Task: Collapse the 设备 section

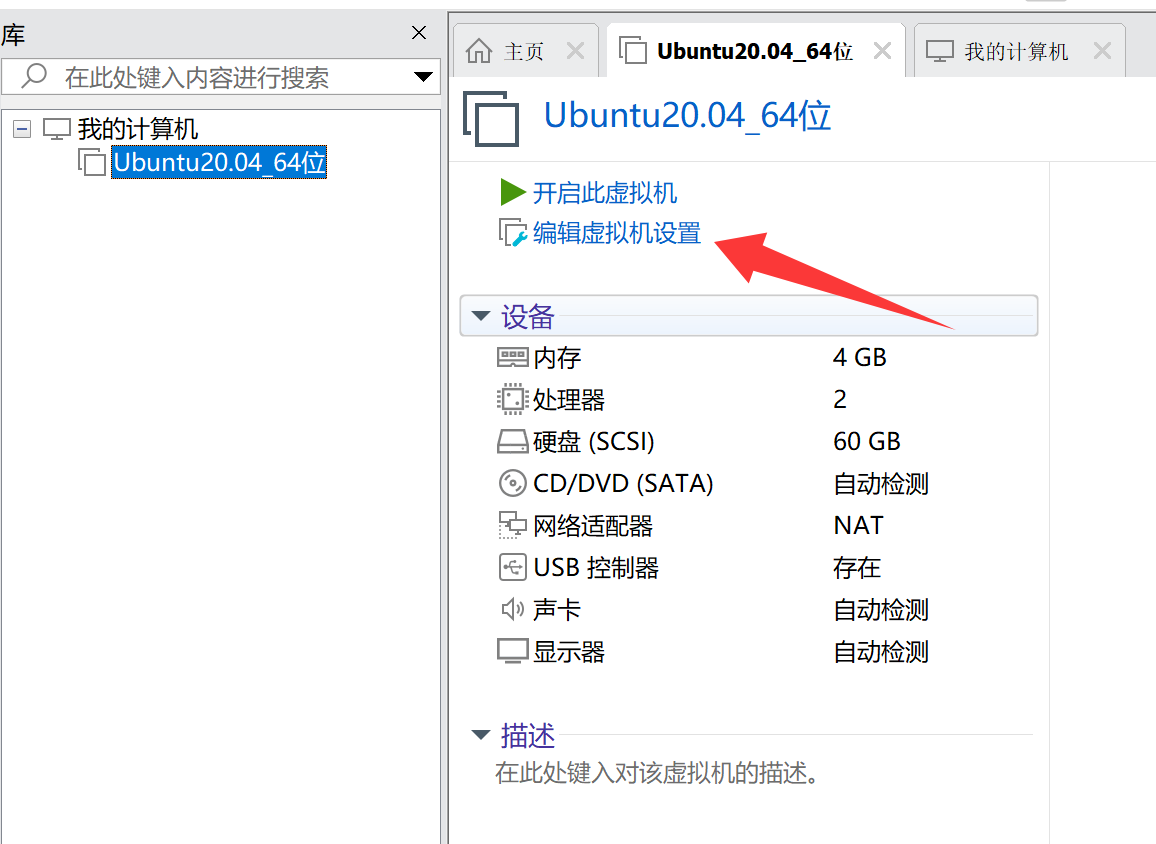Action: [481, 316]
